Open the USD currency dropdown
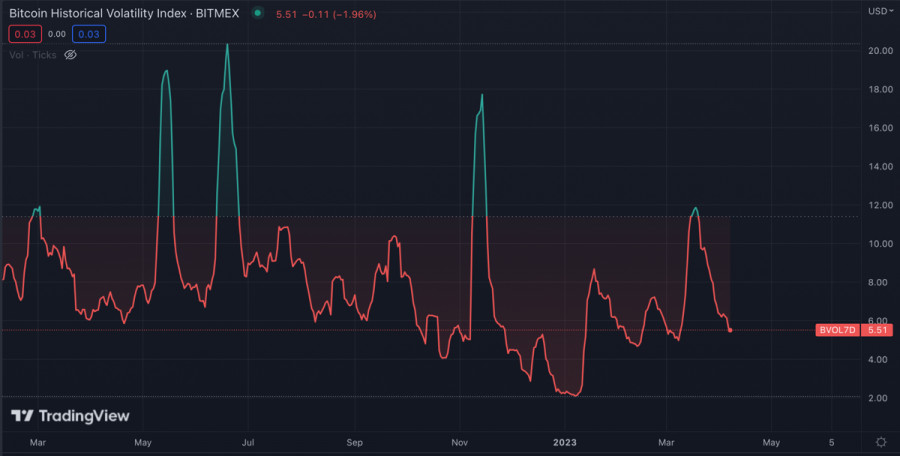The image size is (900, 456). tap(878, 11)
